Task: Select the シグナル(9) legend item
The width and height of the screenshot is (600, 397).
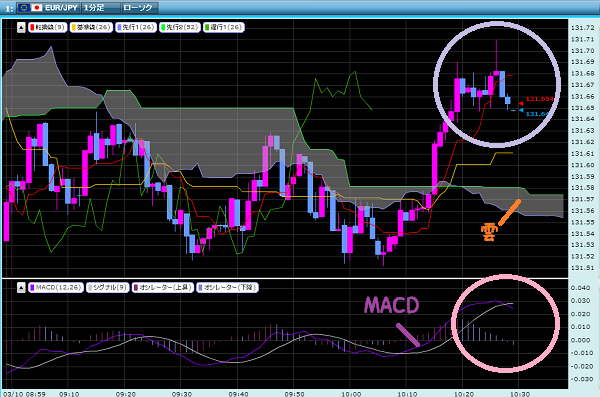Action: 108,287
